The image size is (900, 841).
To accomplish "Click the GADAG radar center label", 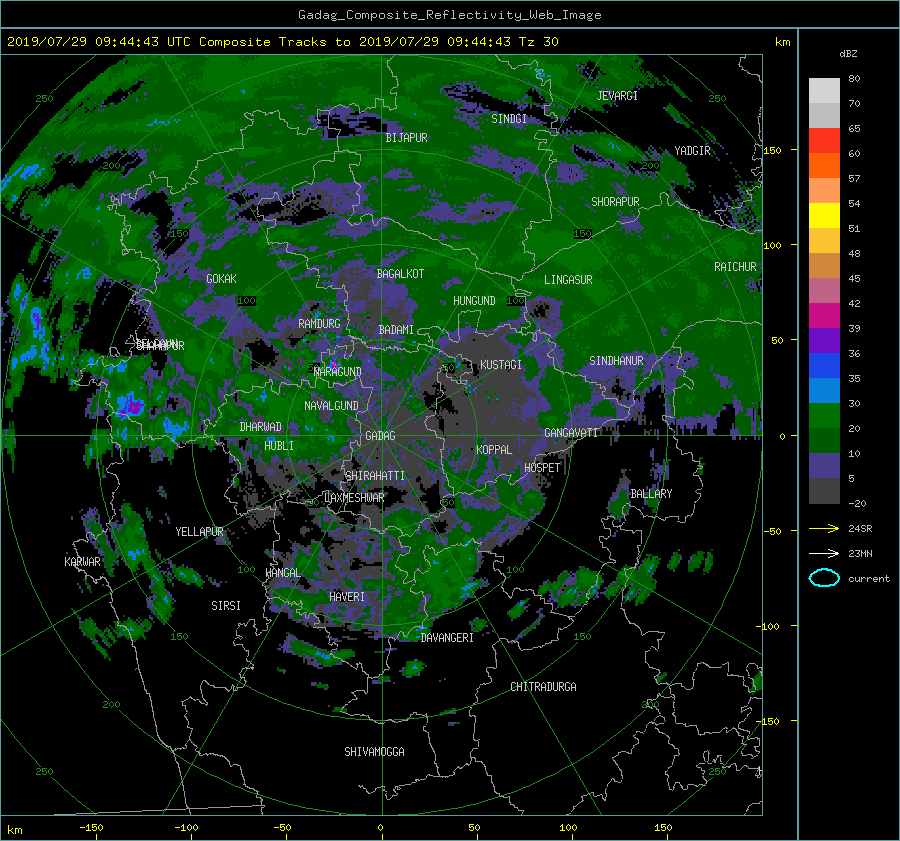I will click(381, 436).
